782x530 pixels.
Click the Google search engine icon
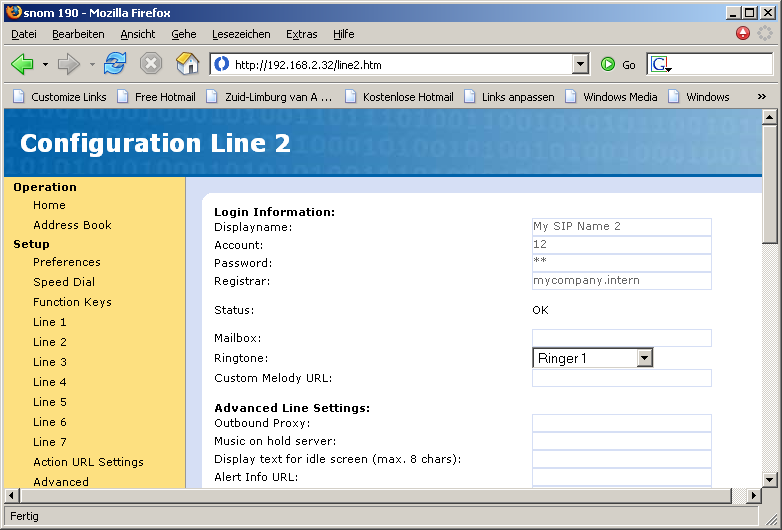pos(660,65)
